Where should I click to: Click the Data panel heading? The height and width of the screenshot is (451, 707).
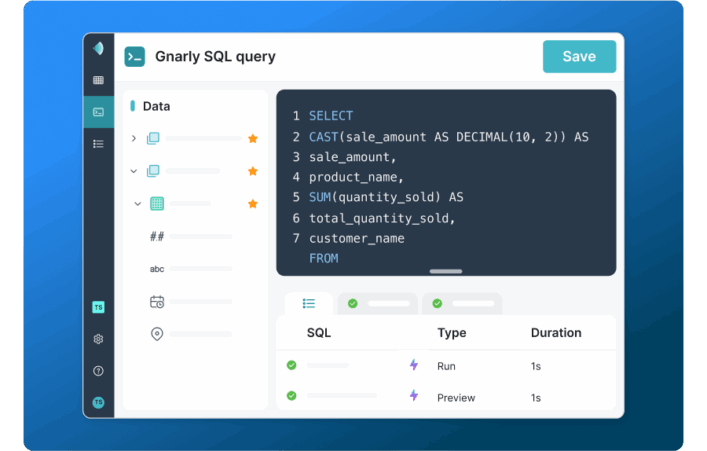[x=156, y=106]
